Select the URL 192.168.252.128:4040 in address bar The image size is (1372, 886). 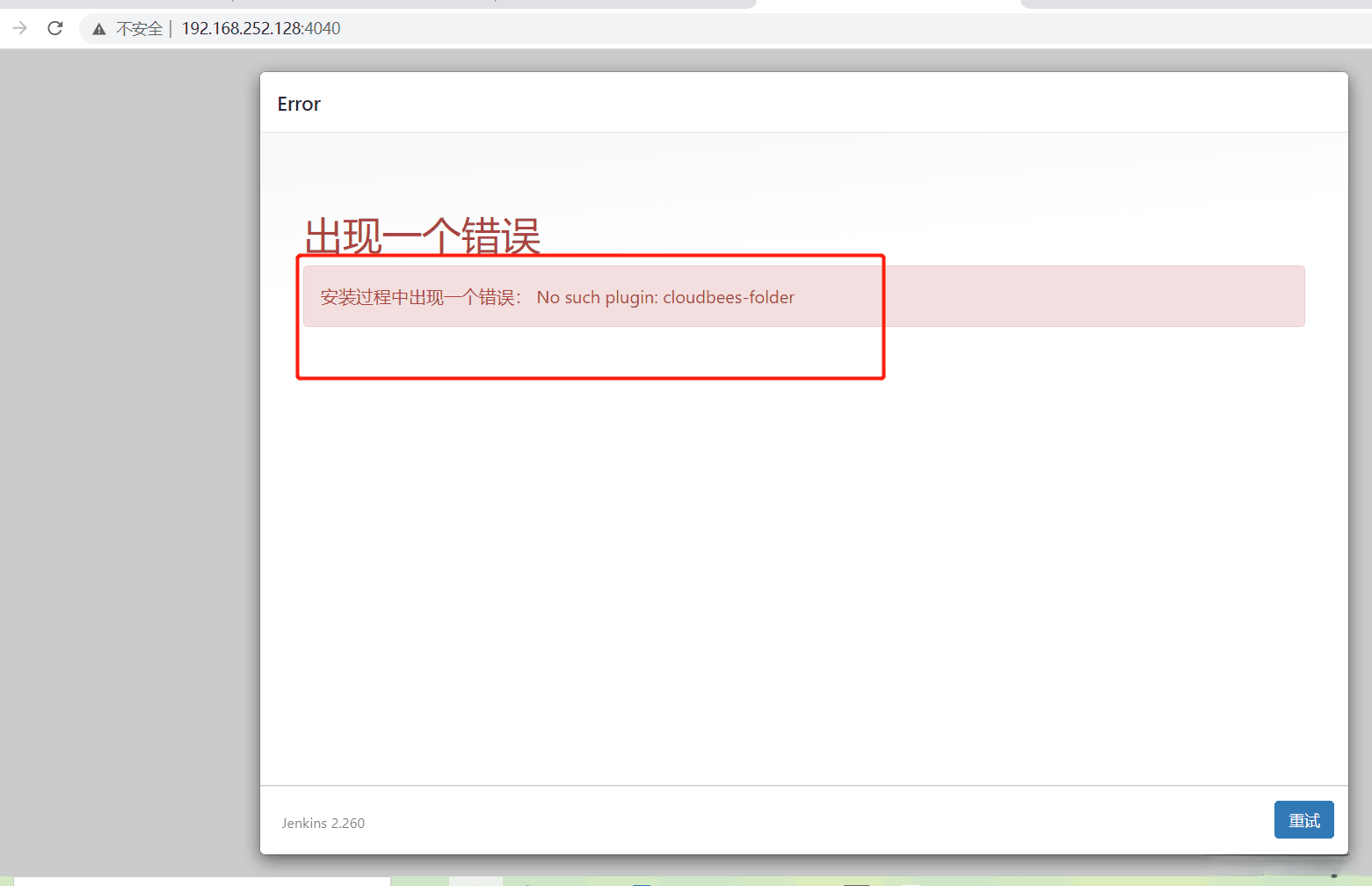coord(260,27)
